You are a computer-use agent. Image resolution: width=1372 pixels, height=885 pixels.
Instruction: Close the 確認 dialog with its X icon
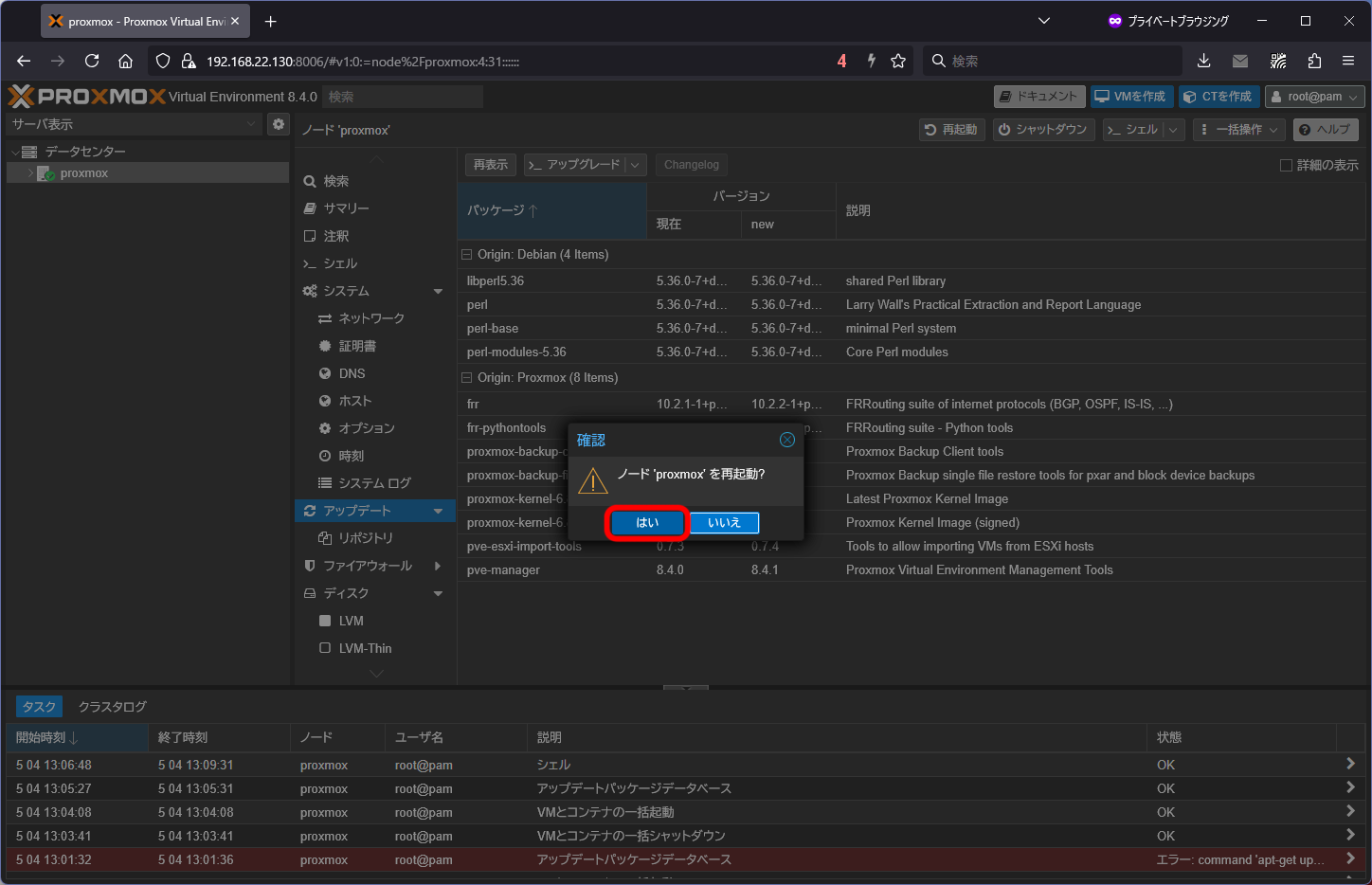(787, 440)
